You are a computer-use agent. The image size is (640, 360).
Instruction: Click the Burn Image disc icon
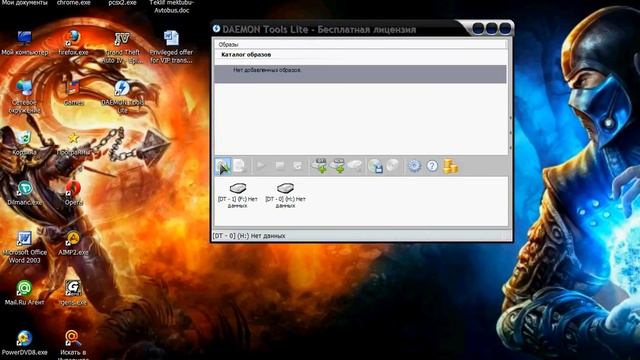pyautogui.click(x=393, y=165)
